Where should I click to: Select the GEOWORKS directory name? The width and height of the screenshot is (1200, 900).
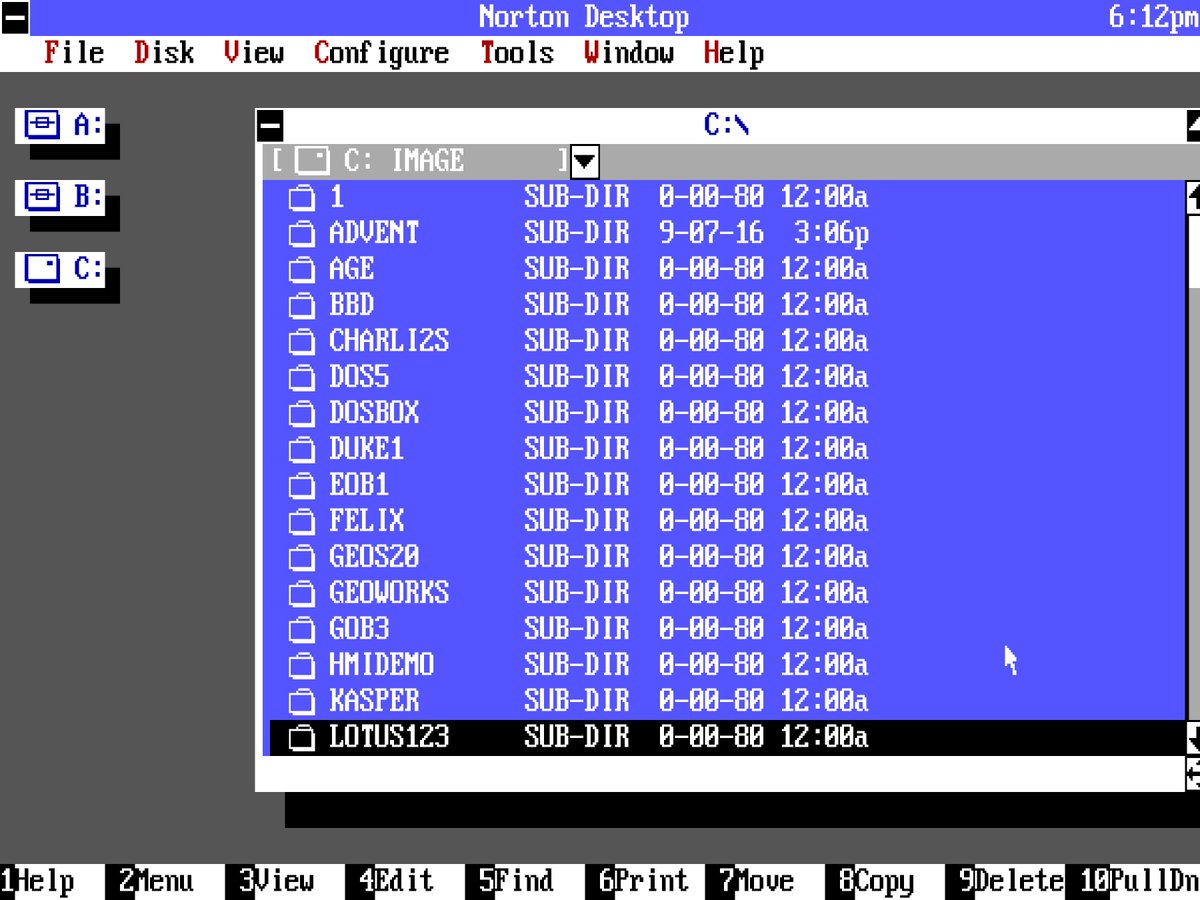click(389, 595)
